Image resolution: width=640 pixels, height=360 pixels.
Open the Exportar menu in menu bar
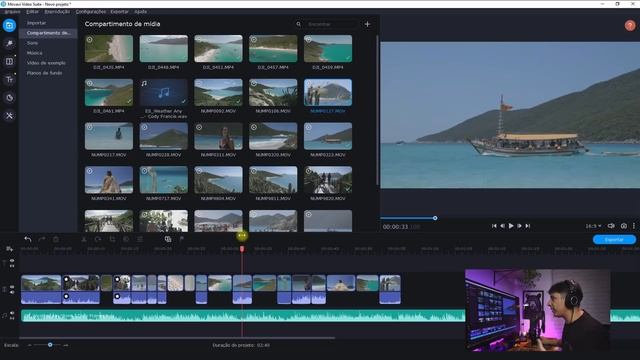120,11
